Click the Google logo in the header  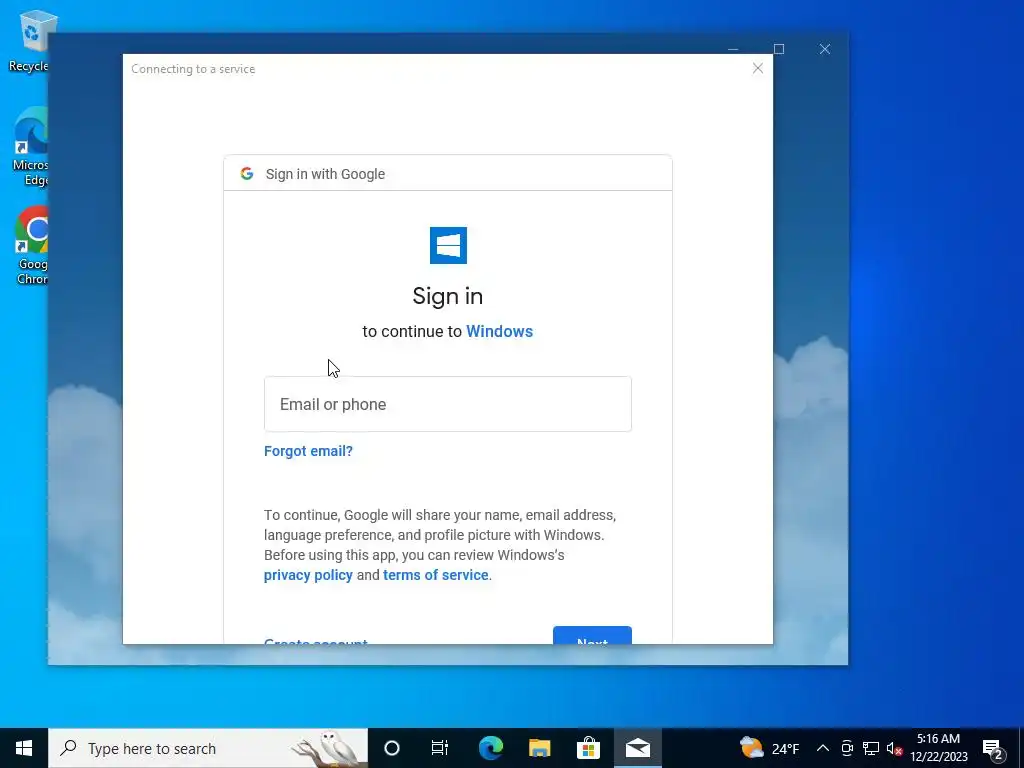[247, 174]
